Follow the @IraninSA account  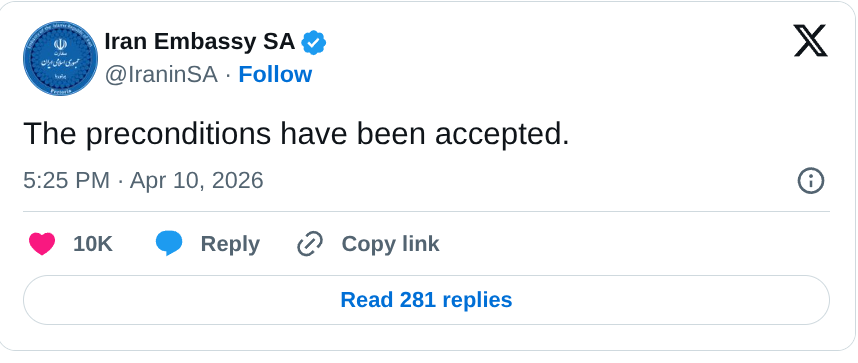point(275,74)
